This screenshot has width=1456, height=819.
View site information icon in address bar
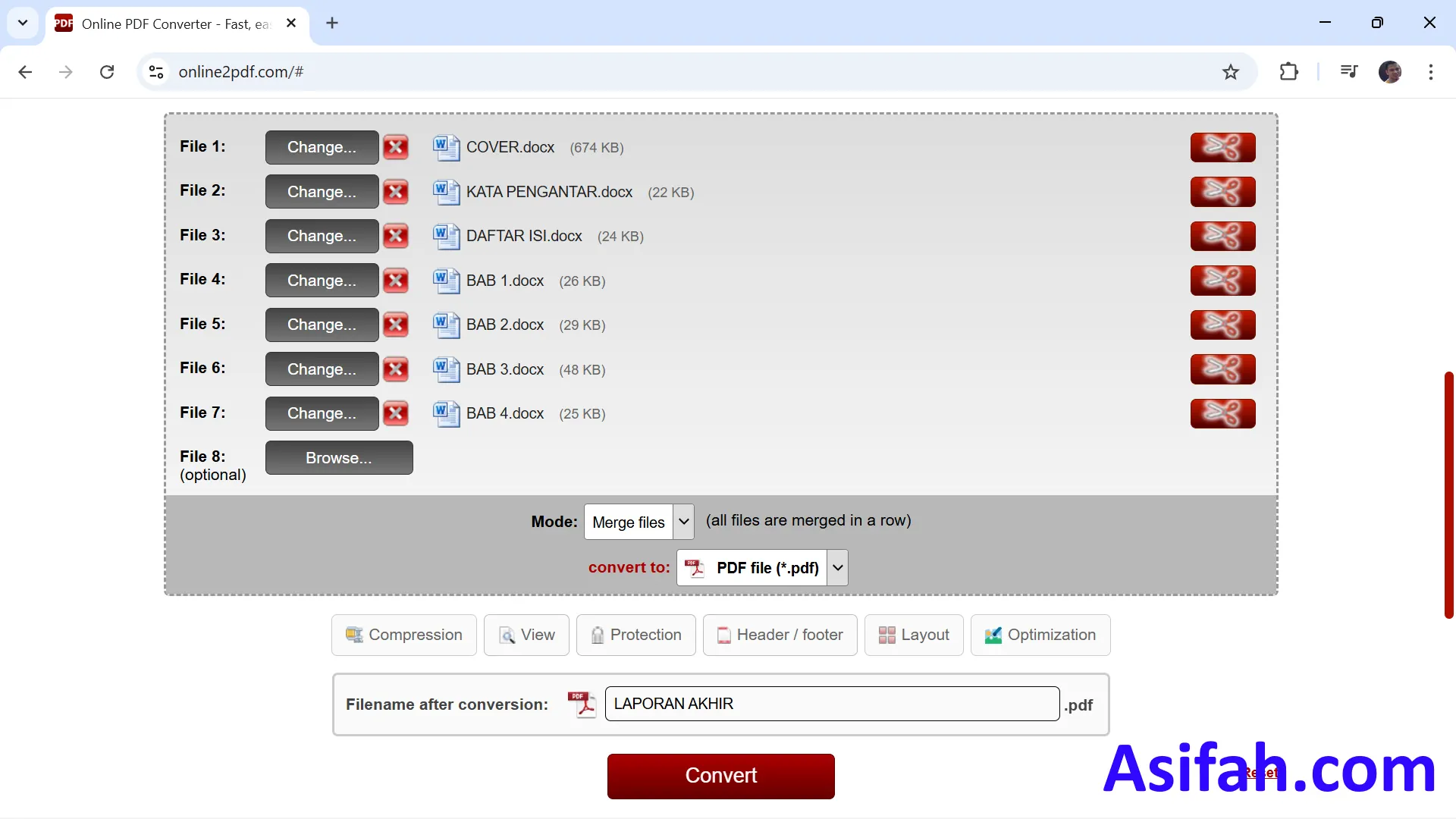156,72
